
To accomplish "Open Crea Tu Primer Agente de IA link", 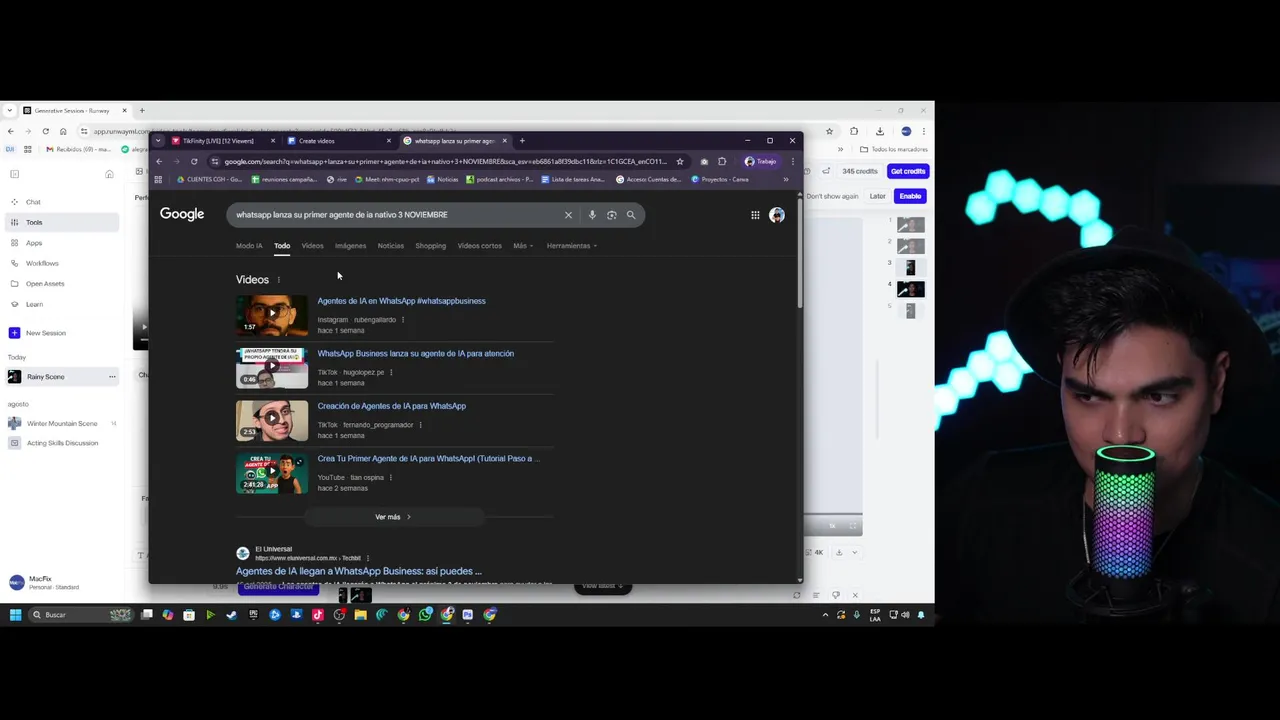I will (x=428, y=458).
